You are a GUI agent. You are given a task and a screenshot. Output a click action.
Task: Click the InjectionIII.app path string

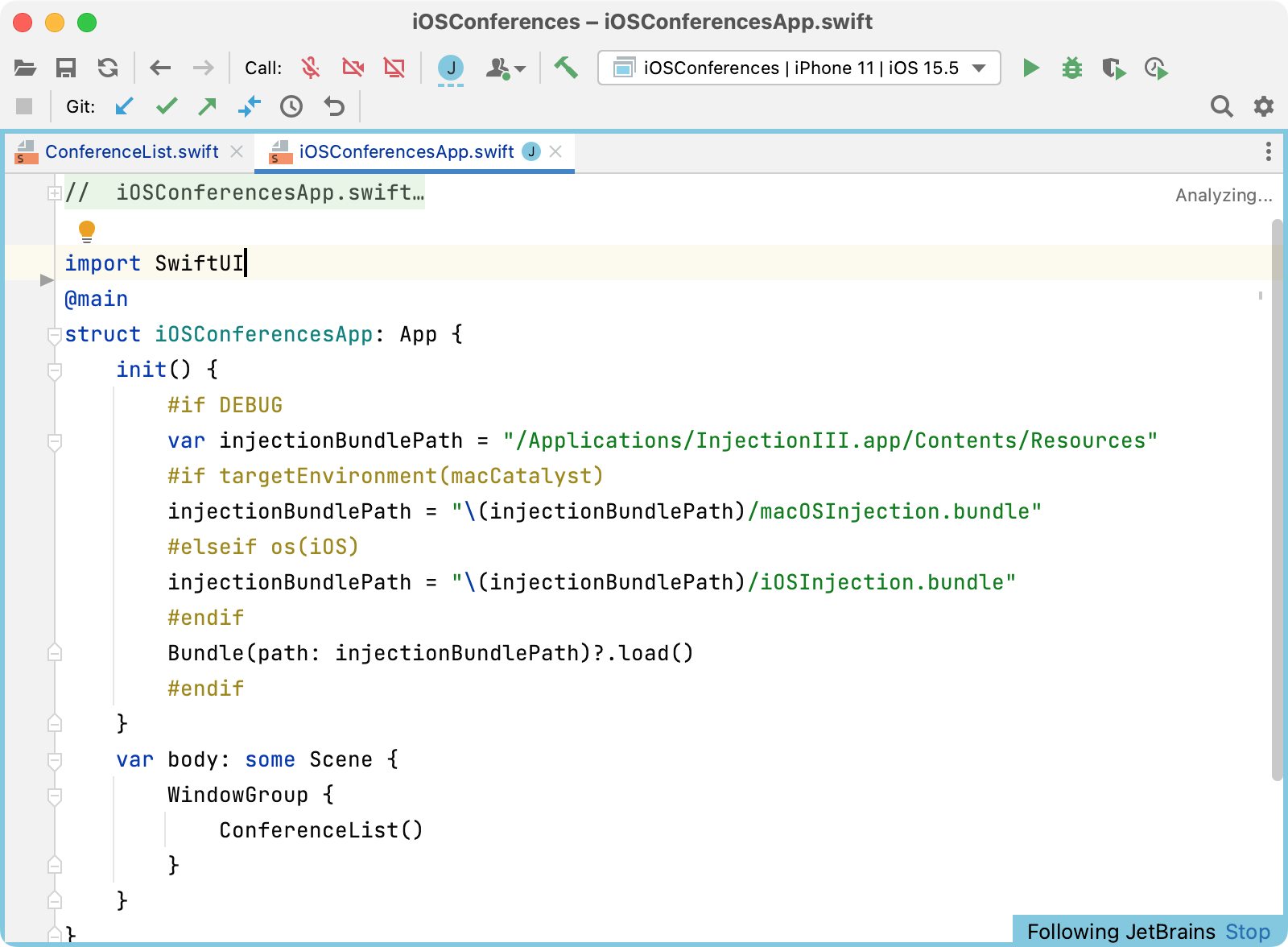click(830, 440)
